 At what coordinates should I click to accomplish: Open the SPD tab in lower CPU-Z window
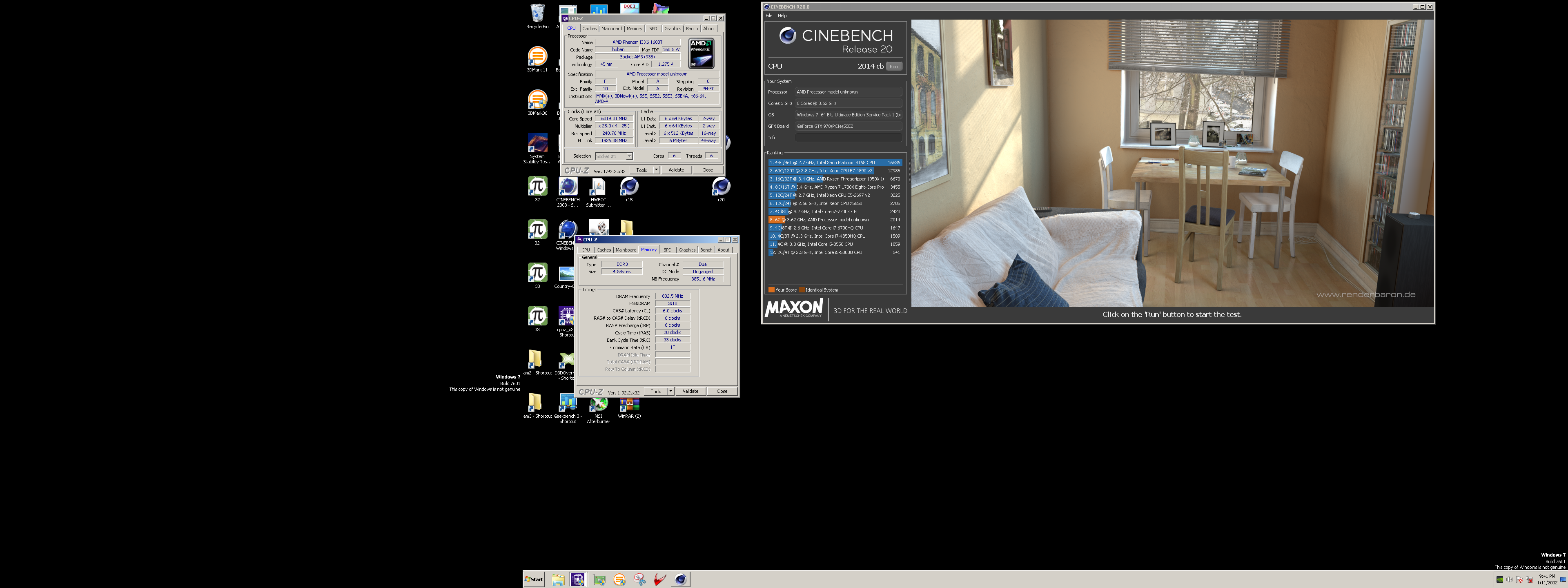tap(667, 250)
